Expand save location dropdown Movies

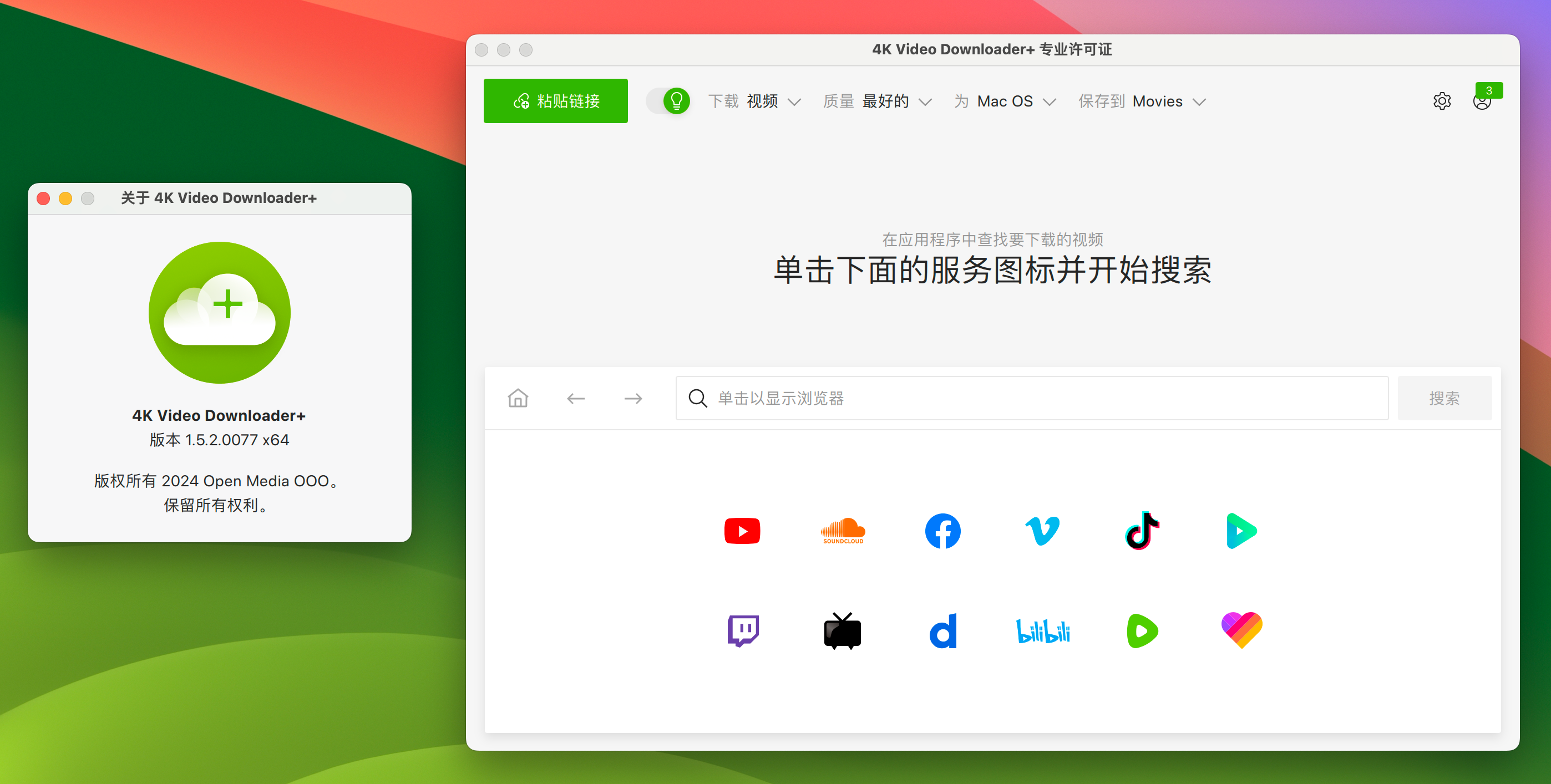1142,101
